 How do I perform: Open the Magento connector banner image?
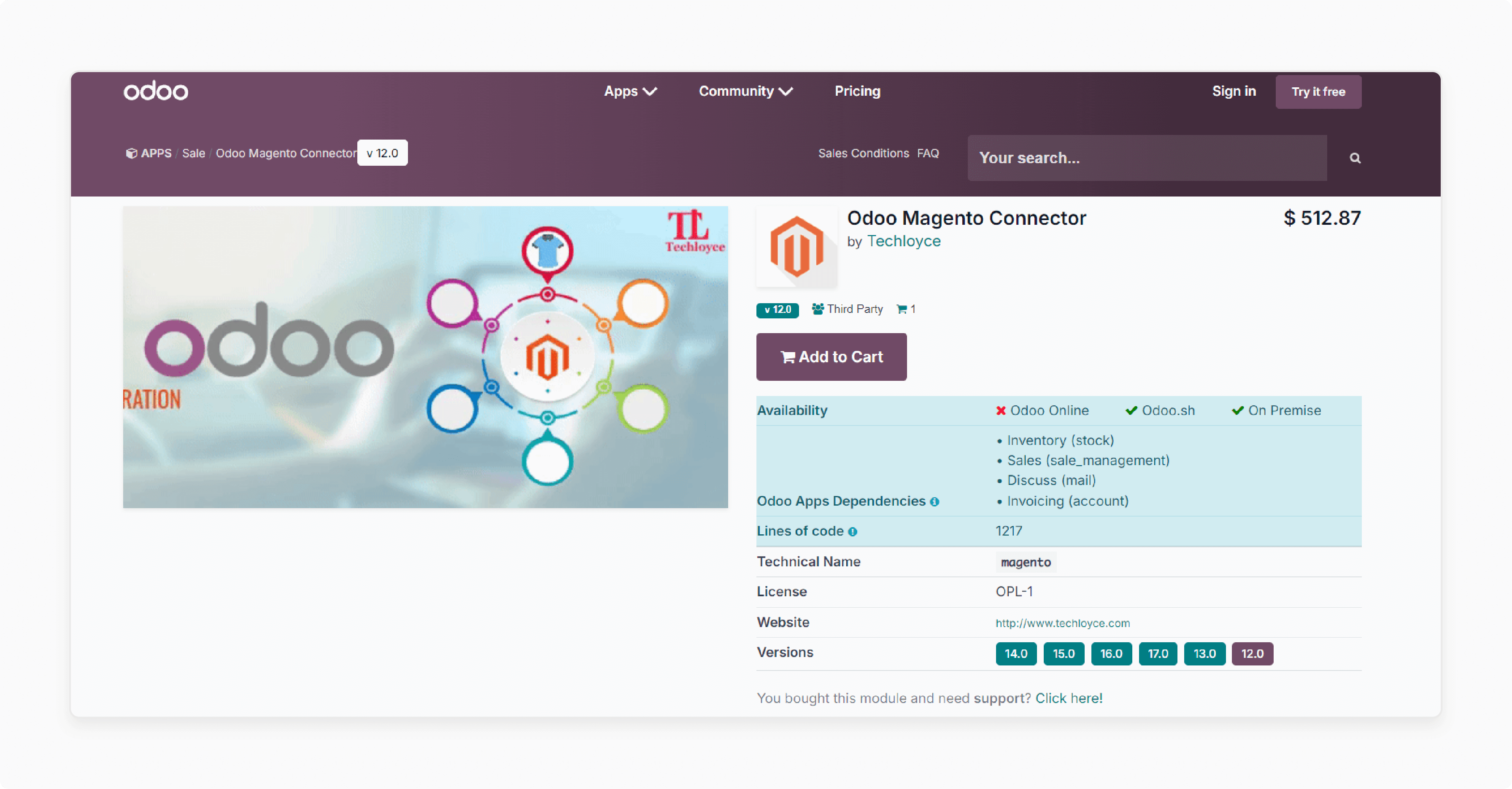tap(426, 357)
